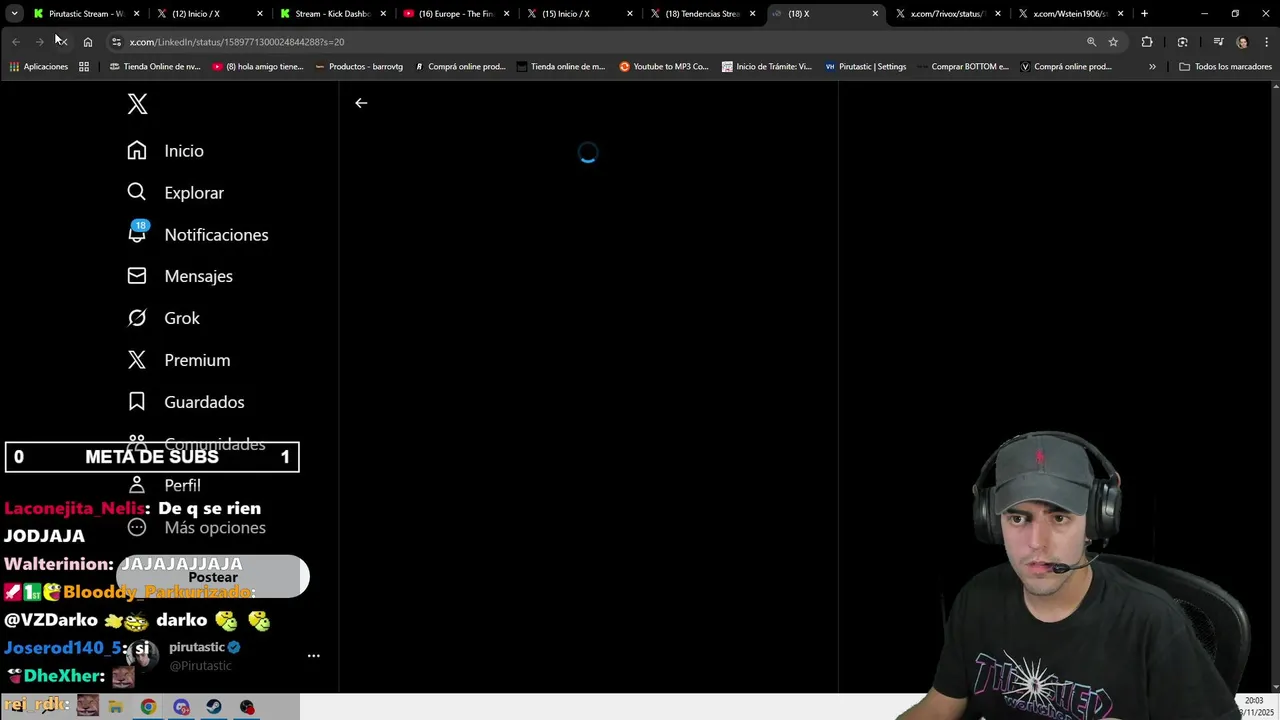This screenshot has width=1280, height=720.
Task: Click the Premium X icon
Action: [137, 360]
